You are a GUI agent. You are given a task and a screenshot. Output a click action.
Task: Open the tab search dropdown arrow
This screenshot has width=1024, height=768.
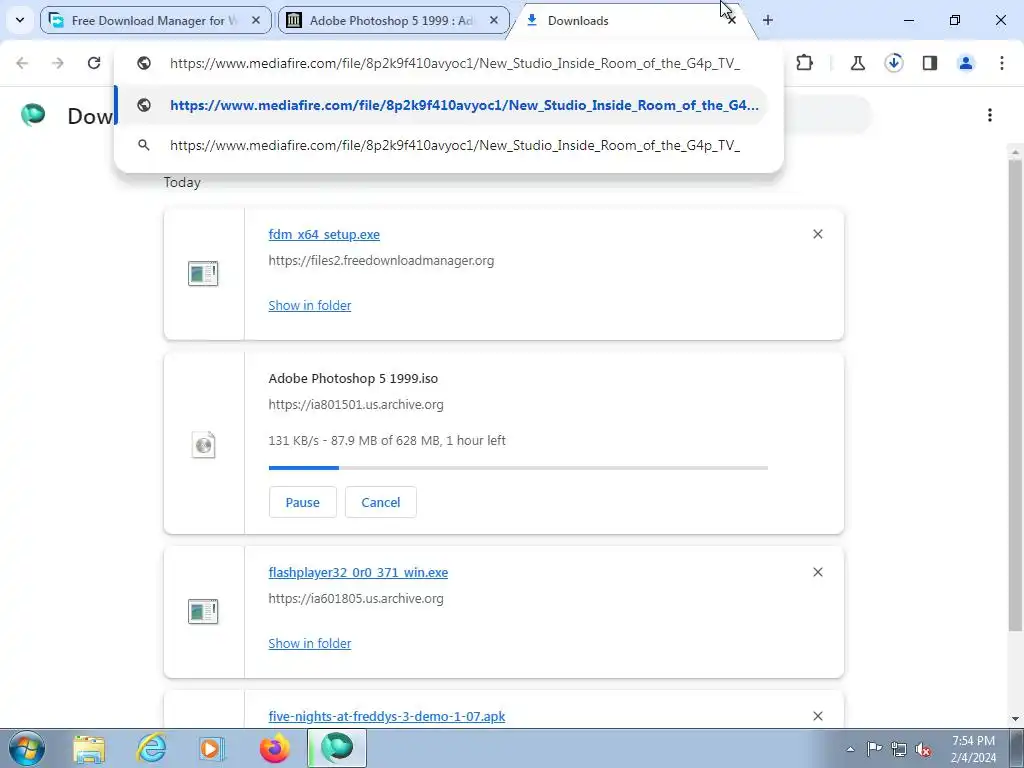[x=20, y=20]
